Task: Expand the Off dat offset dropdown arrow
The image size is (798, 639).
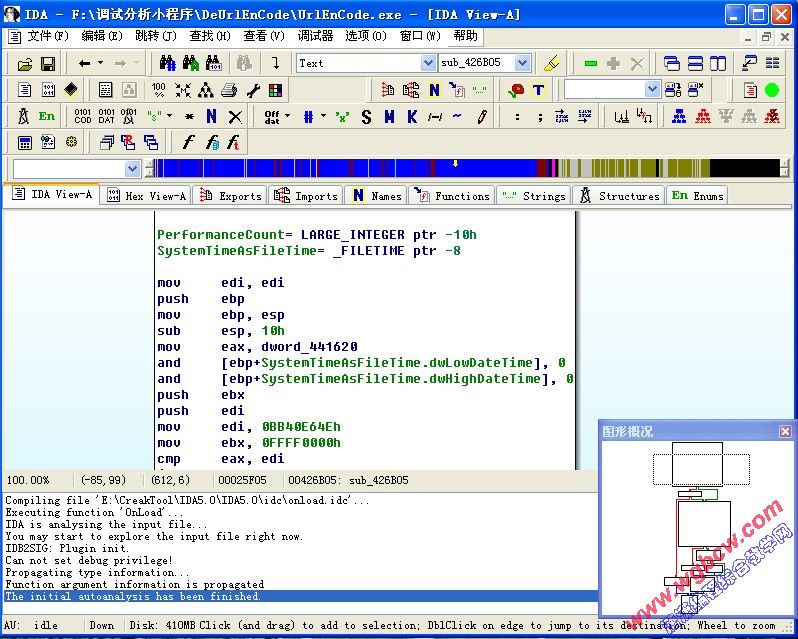Action: pyautogui.click(x=288, y=116)
